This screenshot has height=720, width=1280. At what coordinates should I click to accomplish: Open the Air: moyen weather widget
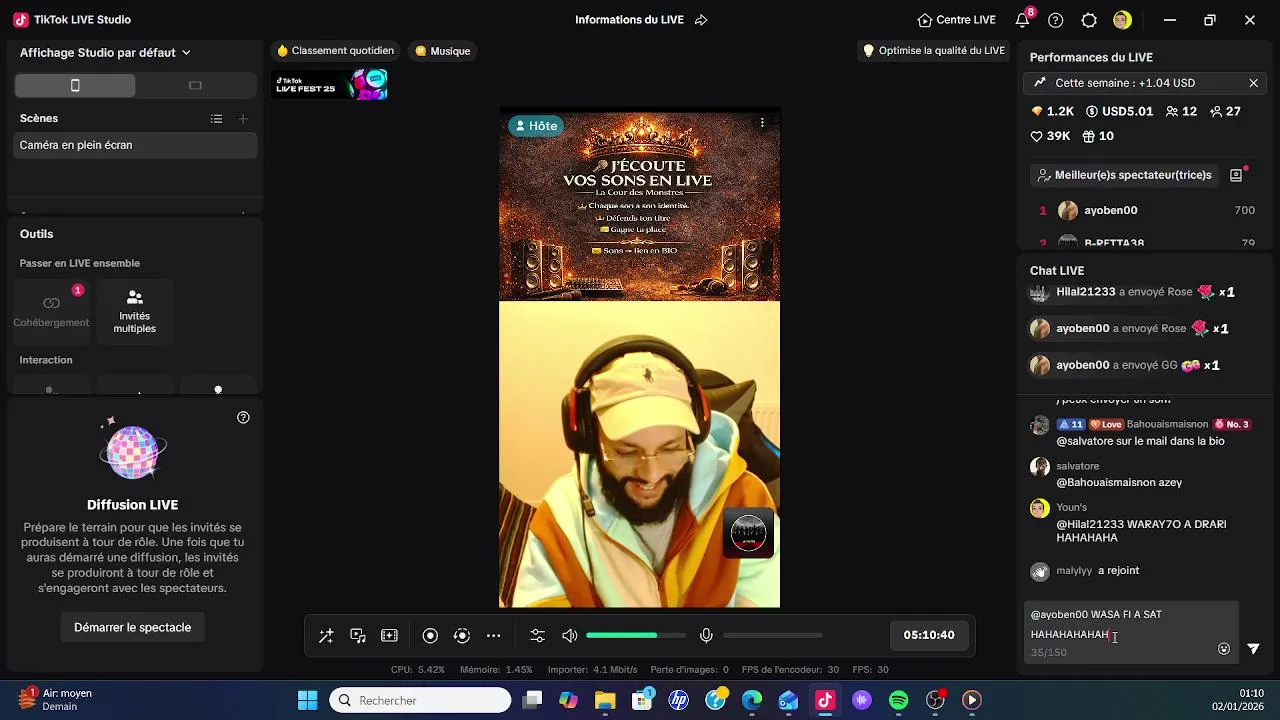click(x=56, y=700)
